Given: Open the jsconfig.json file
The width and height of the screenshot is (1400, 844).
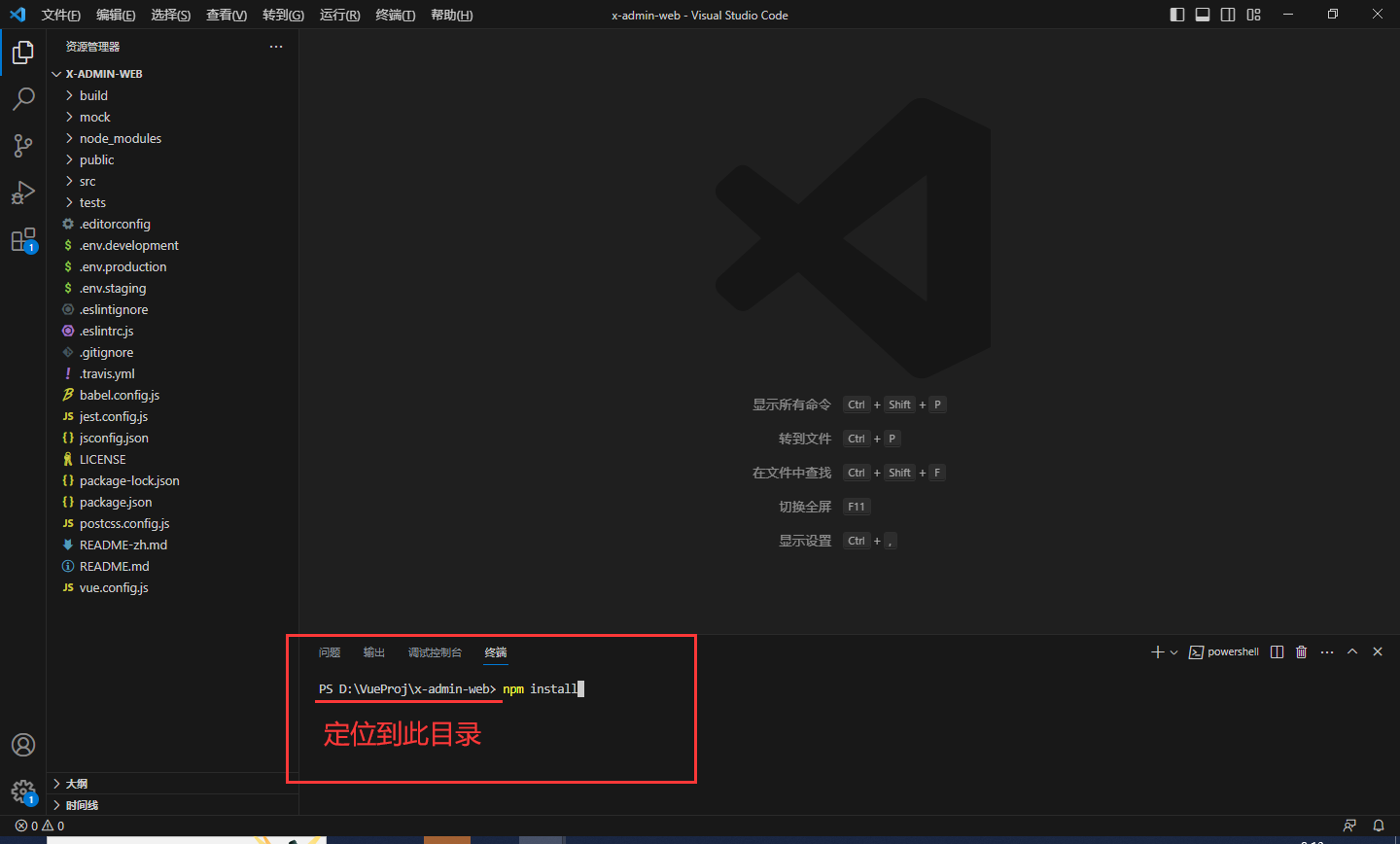Looking at the screenshot, I should point(172,438).
